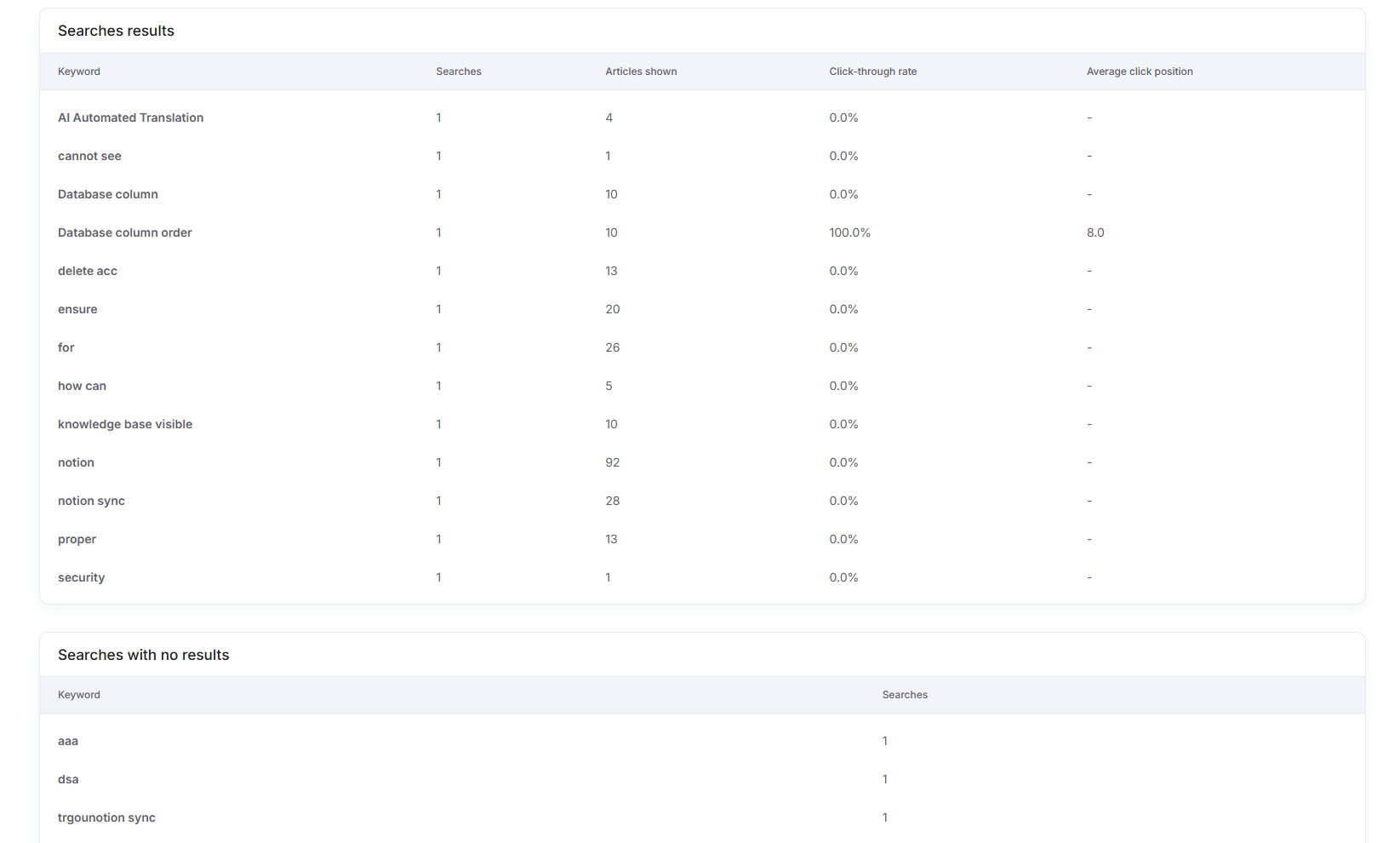The image size is (1400, 843).
Task: Click the 100.0% click-through rate value
Action: pyautogui.click(x=849, y=232)
